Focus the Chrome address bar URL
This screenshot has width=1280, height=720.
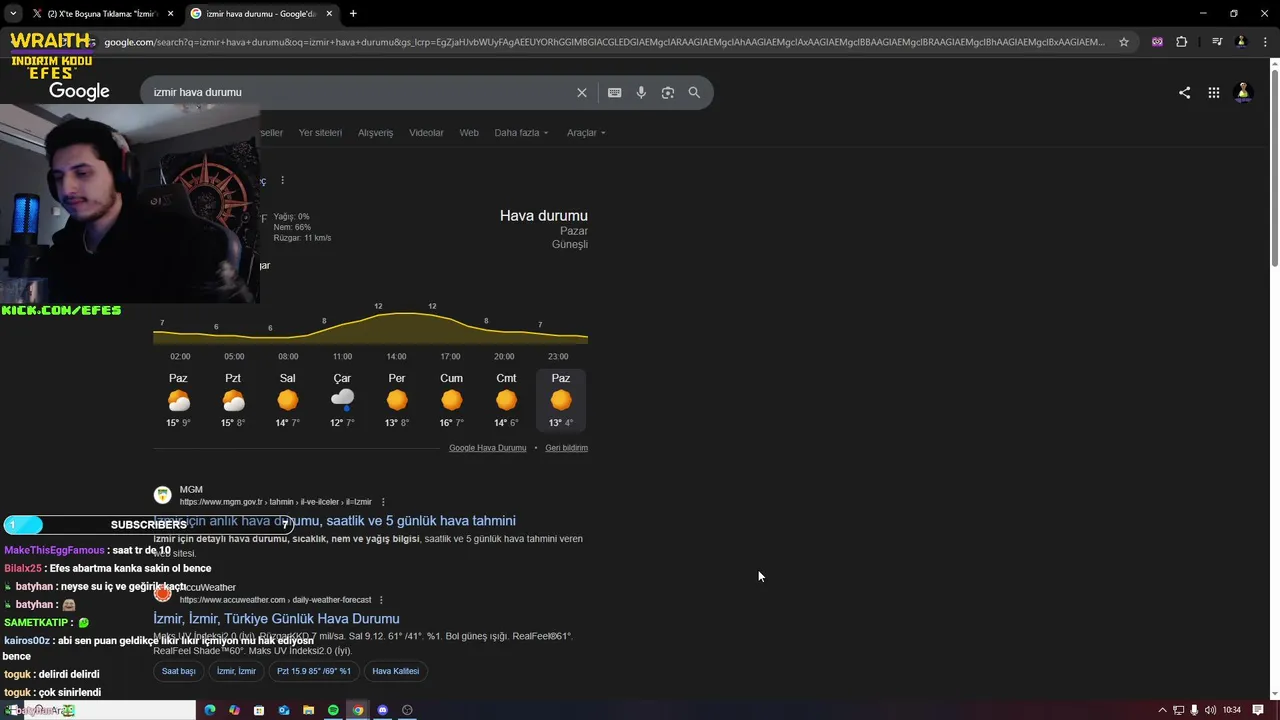point(604,42)
